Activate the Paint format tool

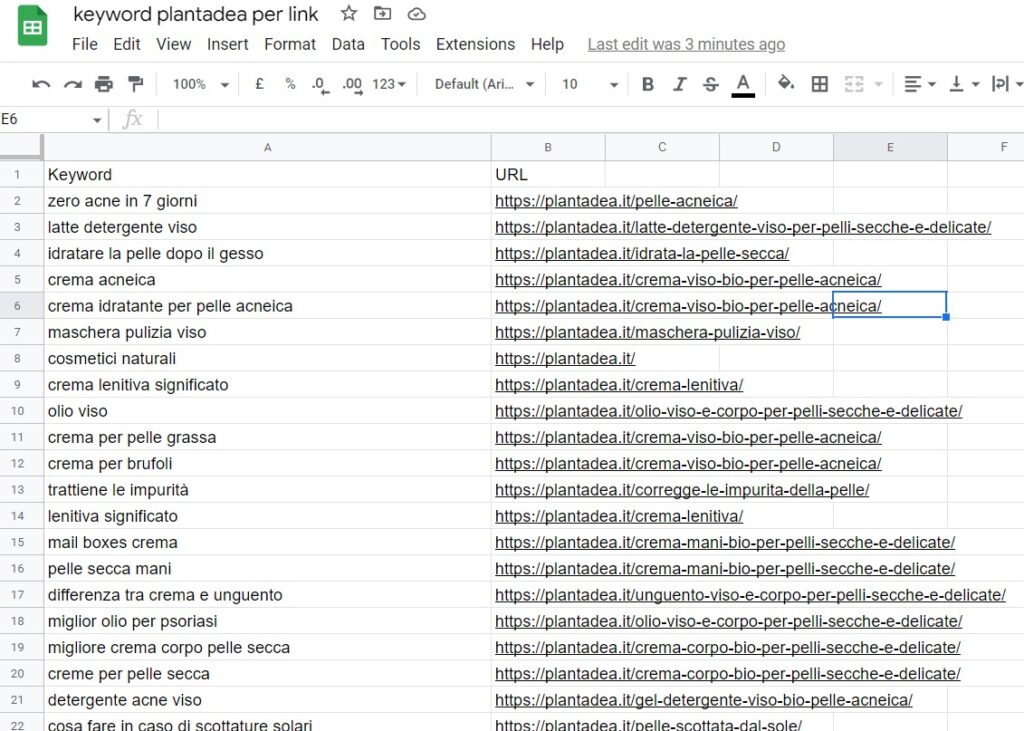135,84
